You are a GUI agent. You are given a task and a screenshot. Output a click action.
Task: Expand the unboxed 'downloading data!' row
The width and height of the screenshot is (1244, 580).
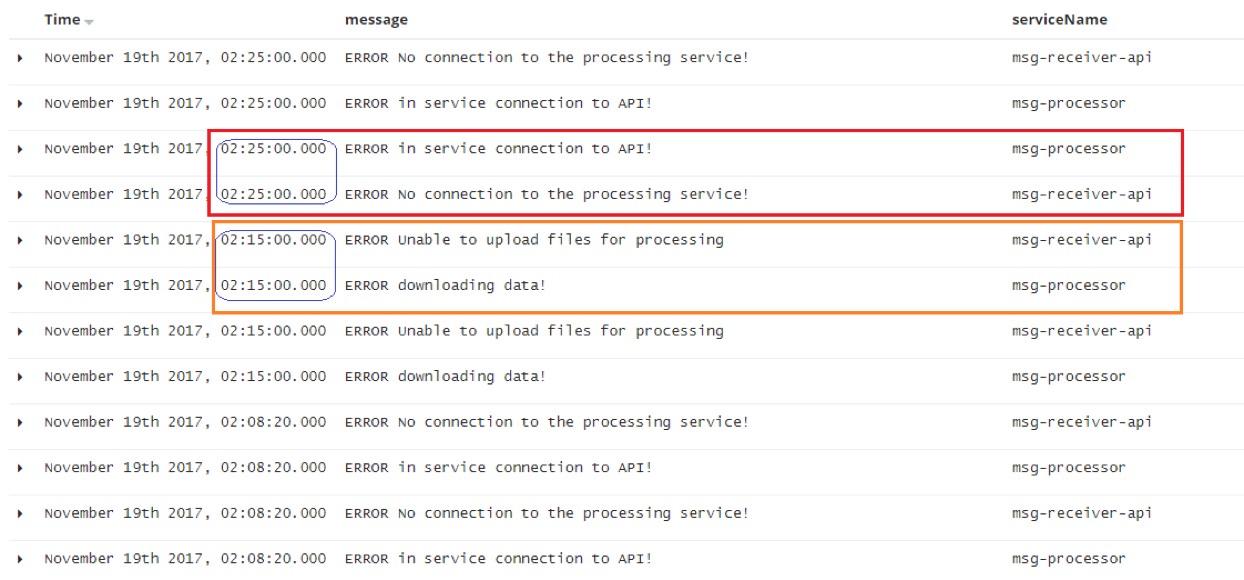pyautogui.click(x=20, y=377)
